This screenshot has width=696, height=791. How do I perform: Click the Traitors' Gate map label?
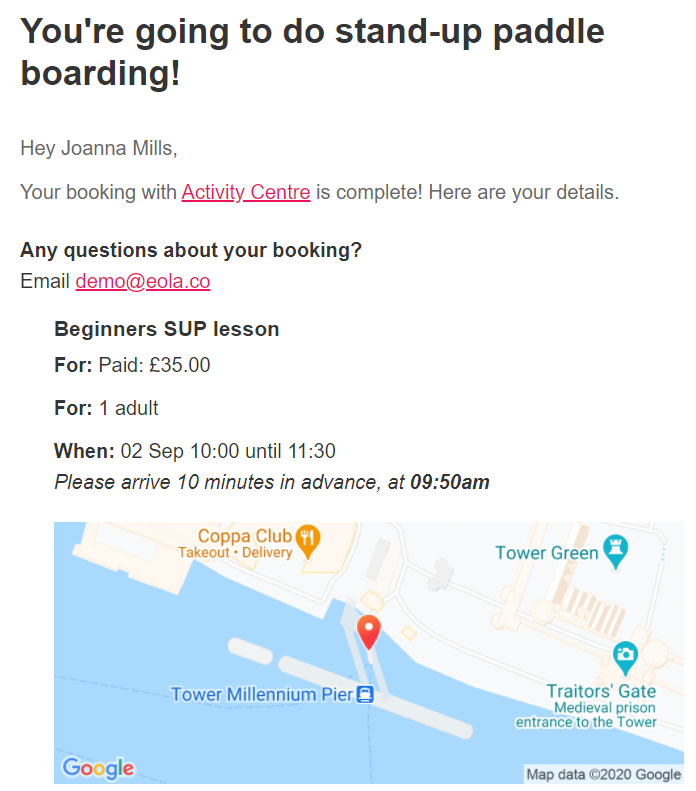coord(601,691)
